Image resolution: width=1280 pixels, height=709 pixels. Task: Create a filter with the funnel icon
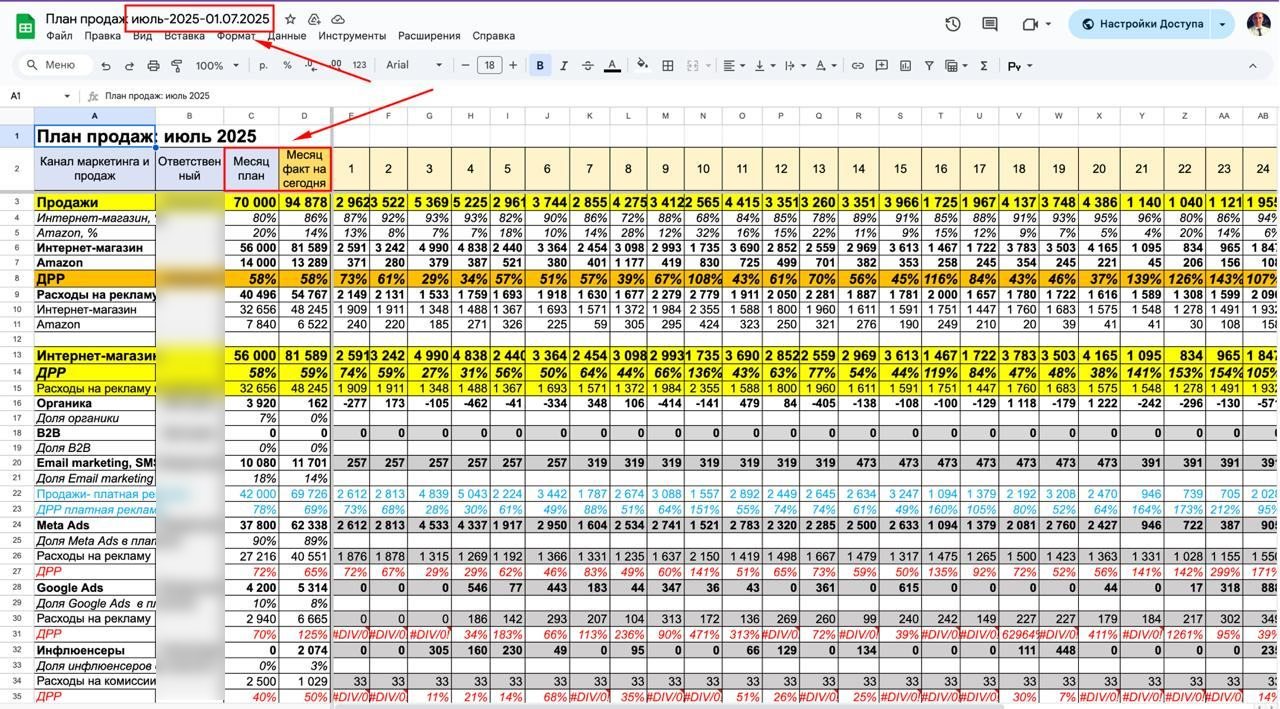click(x=929, y=66)
